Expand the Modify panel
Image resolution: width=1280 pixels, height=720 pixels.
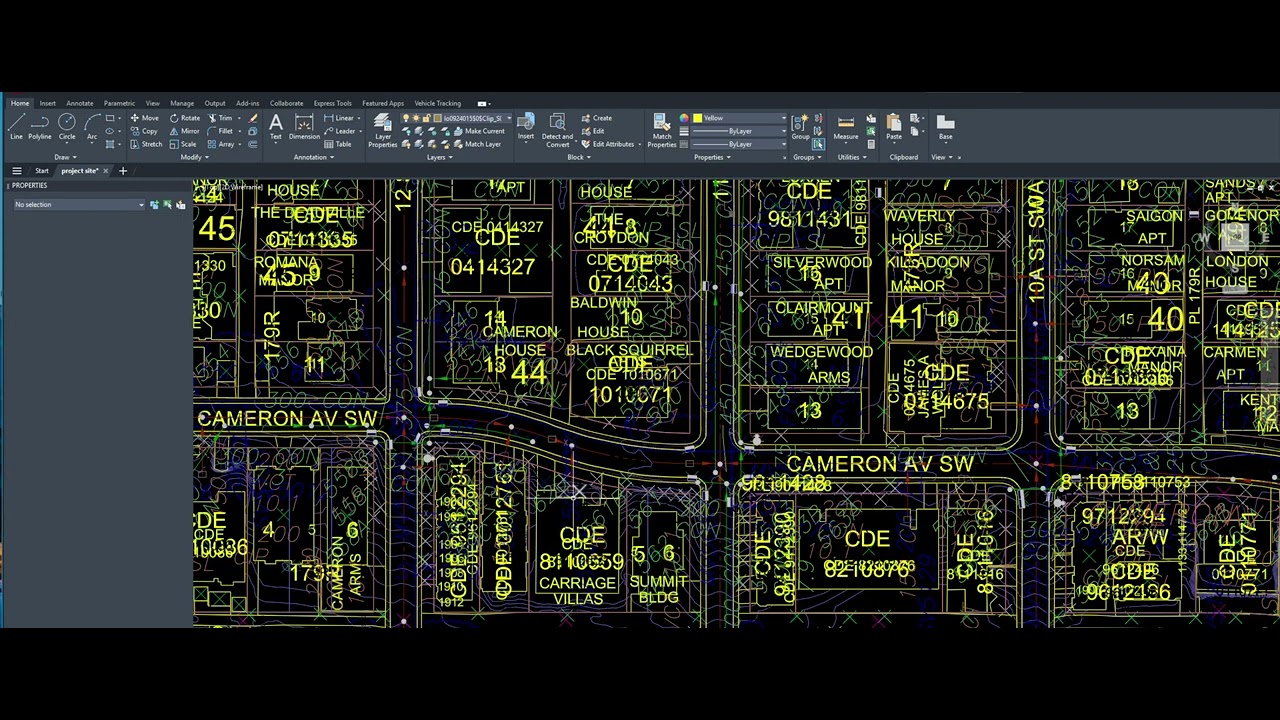pos(194,157)
